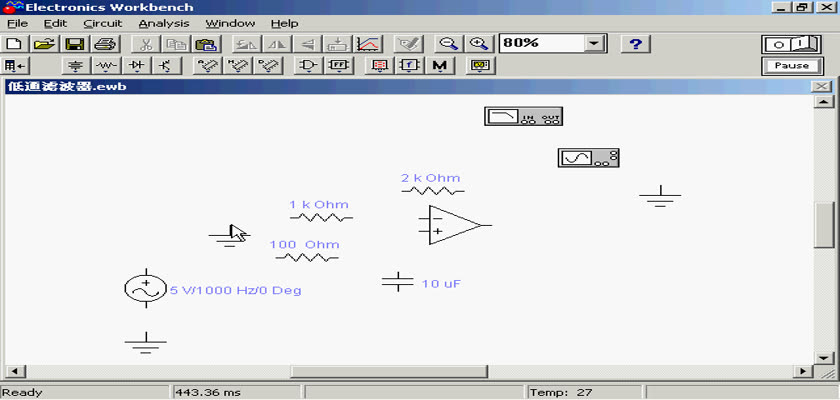
Task: Open the analysis graphs display
Action: point(368,44)
